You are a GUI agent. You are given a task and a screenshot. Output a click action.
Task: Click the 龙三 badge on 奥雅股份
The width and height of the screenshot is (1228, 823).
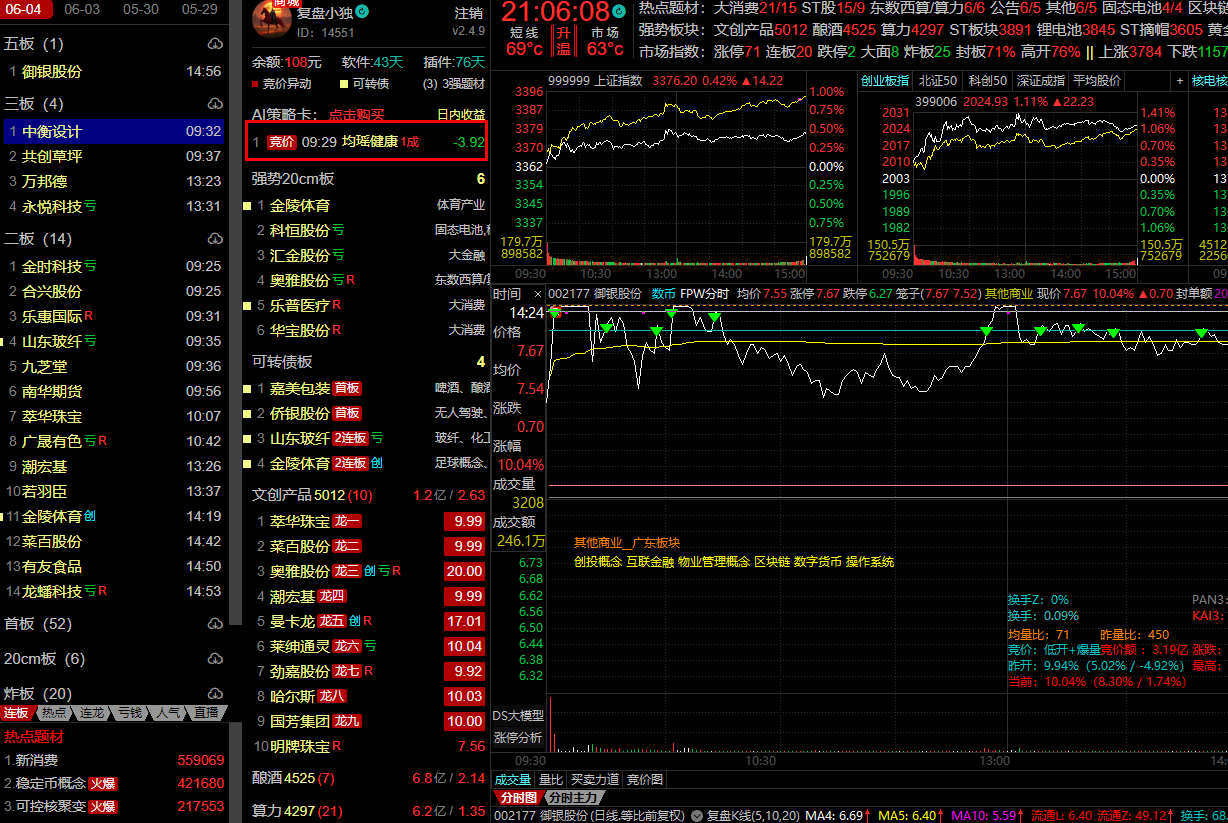[347, 571]
